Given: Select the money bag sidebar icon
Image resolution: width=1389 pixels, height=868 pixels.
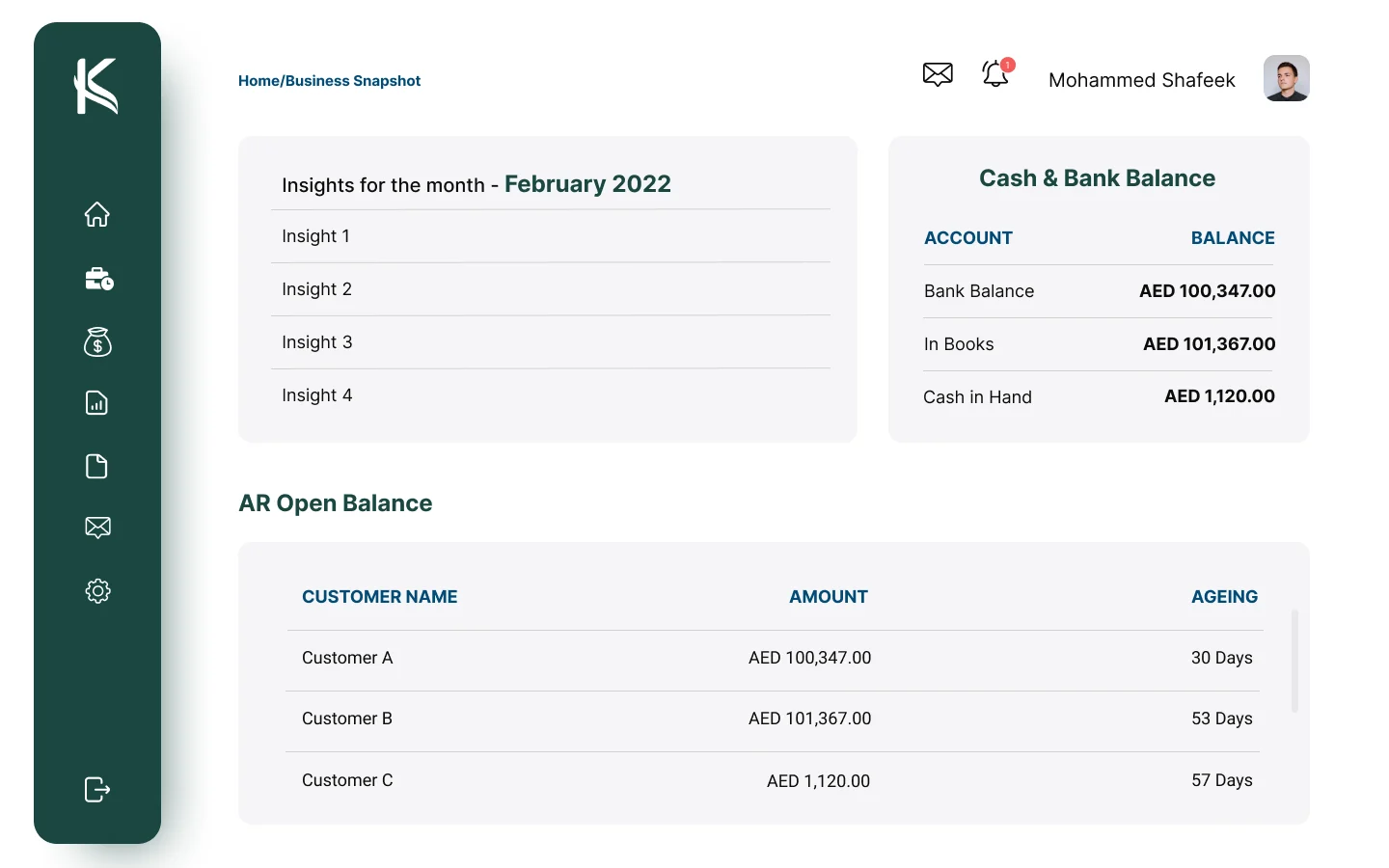Looking at the screenshot, I should [97, 341].
